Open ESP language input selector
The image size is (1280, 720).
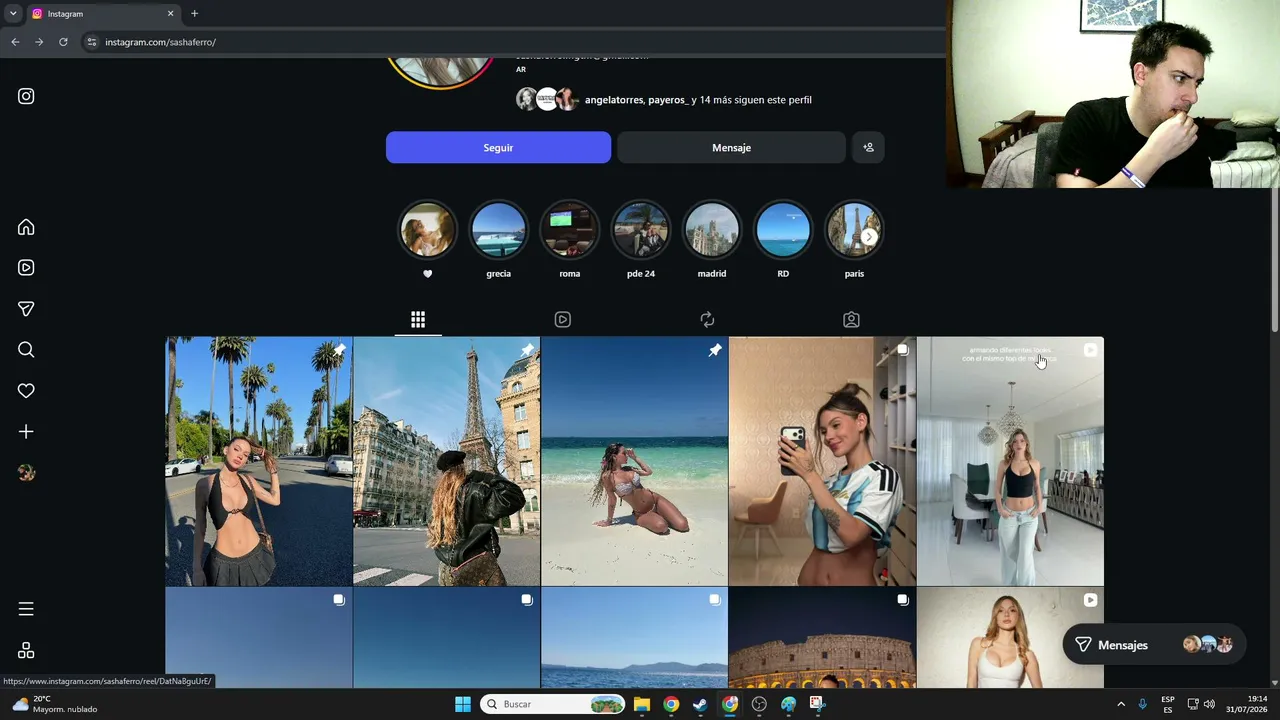1168,704
